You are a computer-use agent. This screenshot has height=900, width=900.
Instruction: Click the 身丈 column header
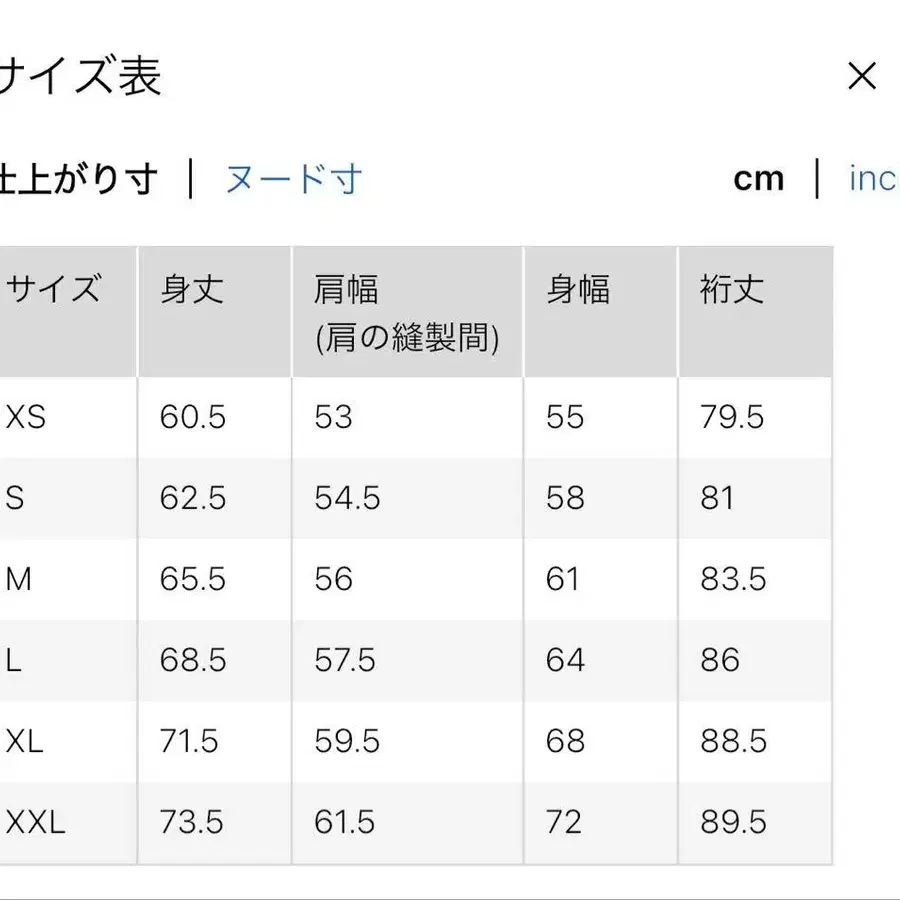click(189, 288)
